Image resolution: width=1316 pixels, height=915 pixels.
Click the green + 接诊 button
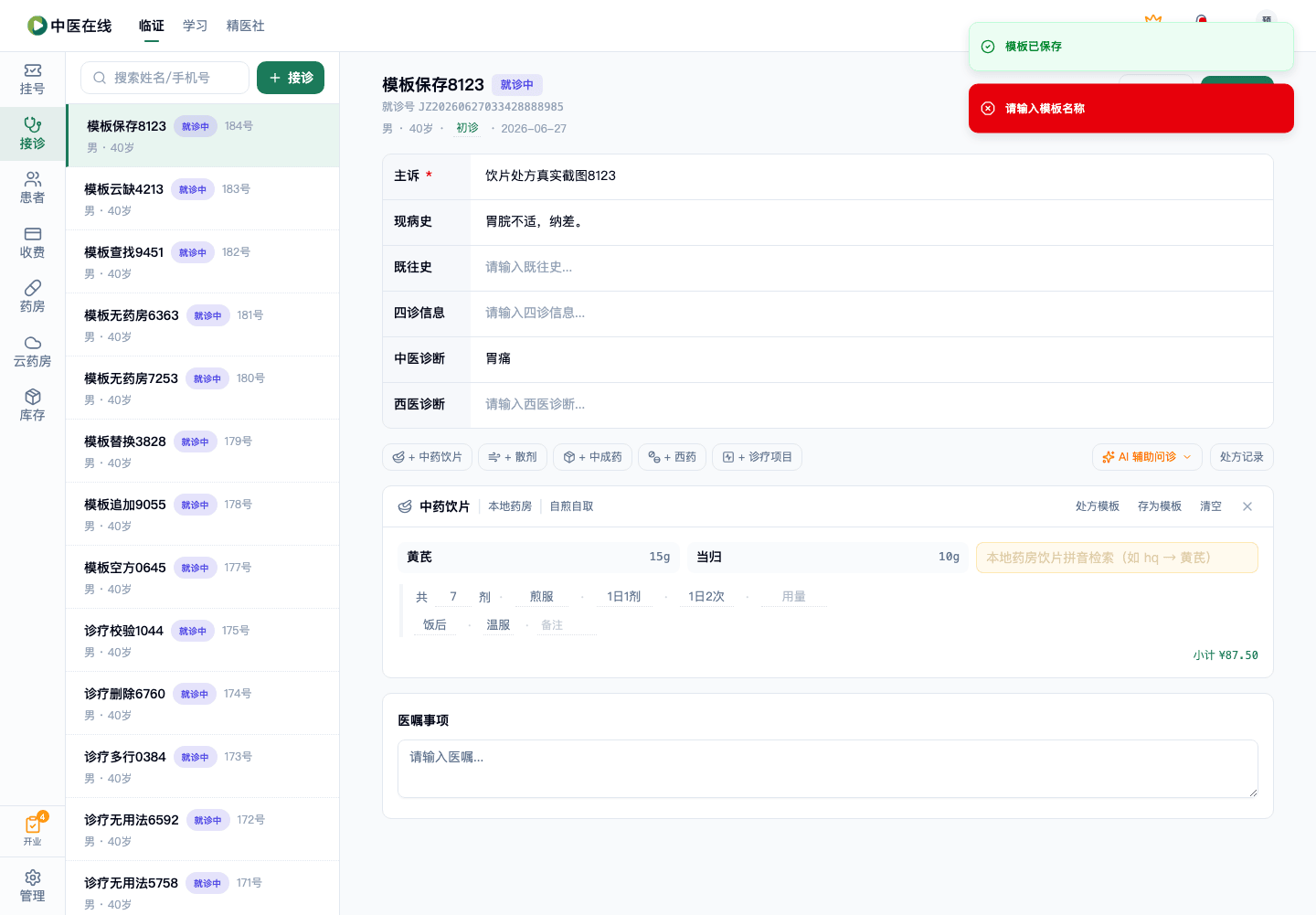[291, 78]
